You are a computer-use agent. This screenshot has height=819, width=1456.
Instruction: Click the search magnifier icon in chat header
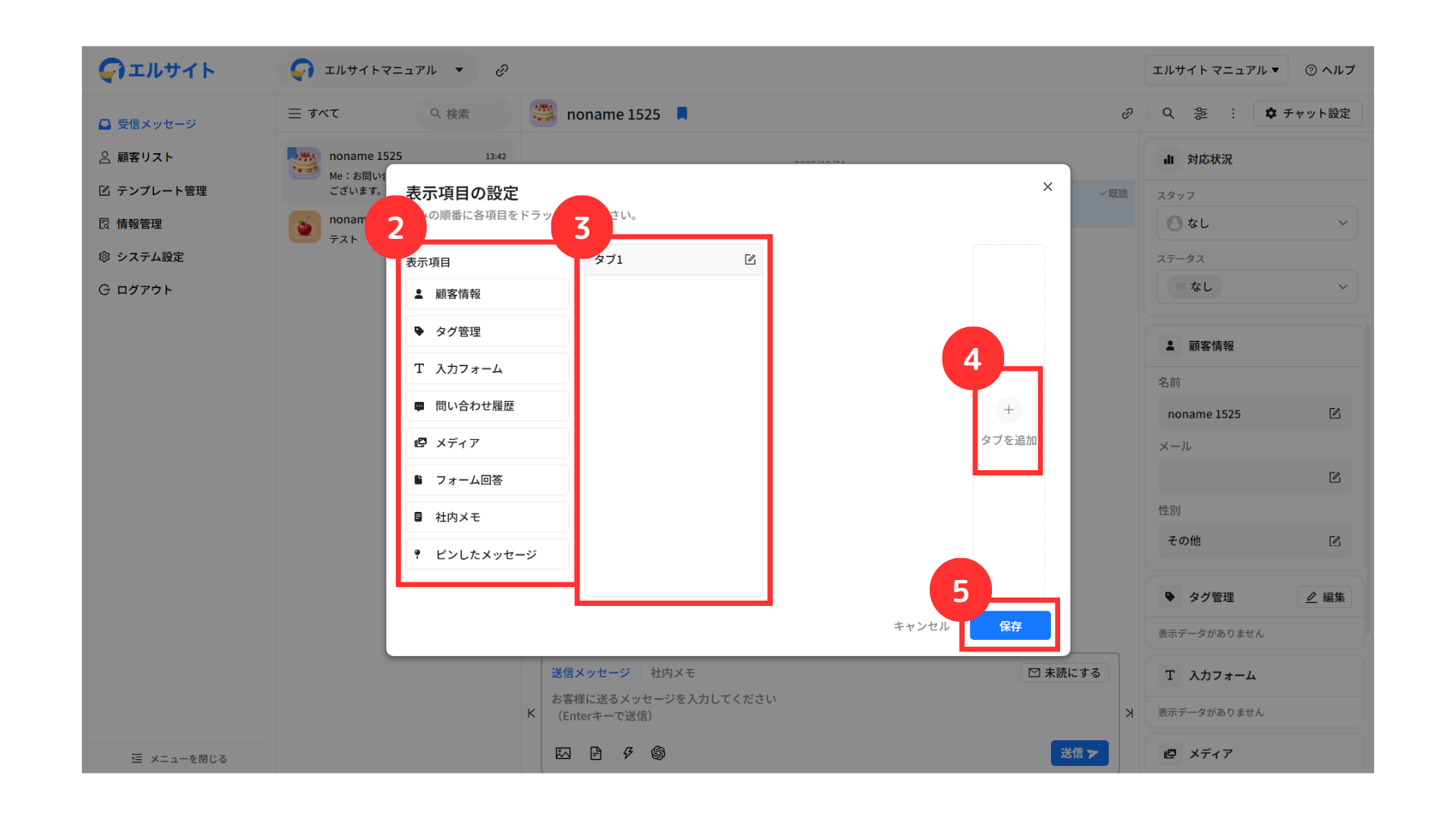point(1168,114)
